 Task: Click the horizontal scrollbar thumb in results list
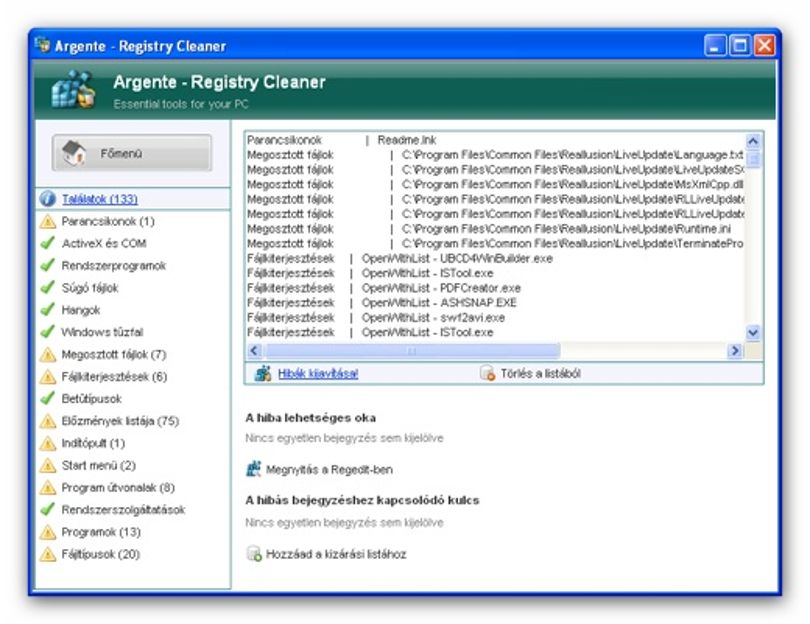412,351
